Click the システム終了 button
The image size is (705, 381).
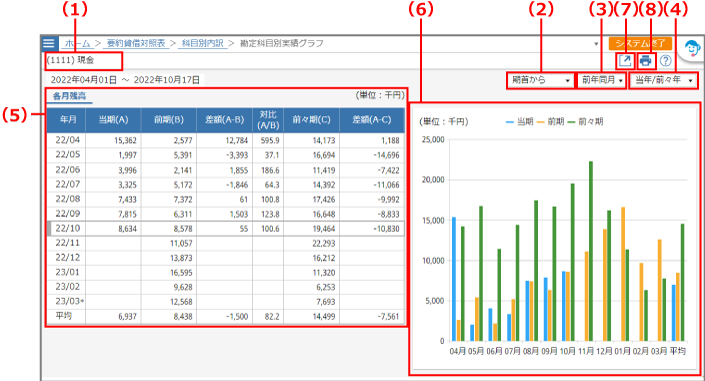click(640, 43)
